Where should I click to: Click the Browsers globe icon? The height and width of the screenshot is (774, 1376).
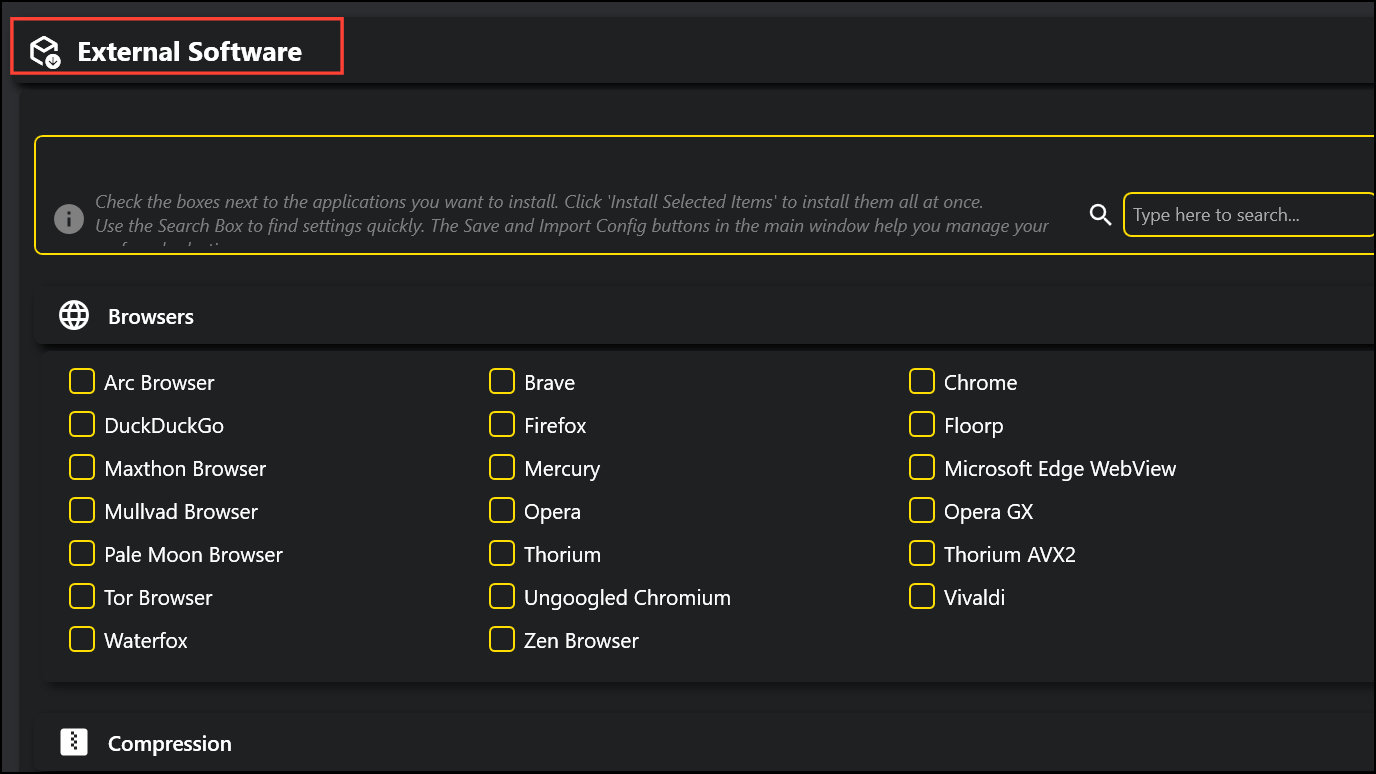click(x=74, y=316)
